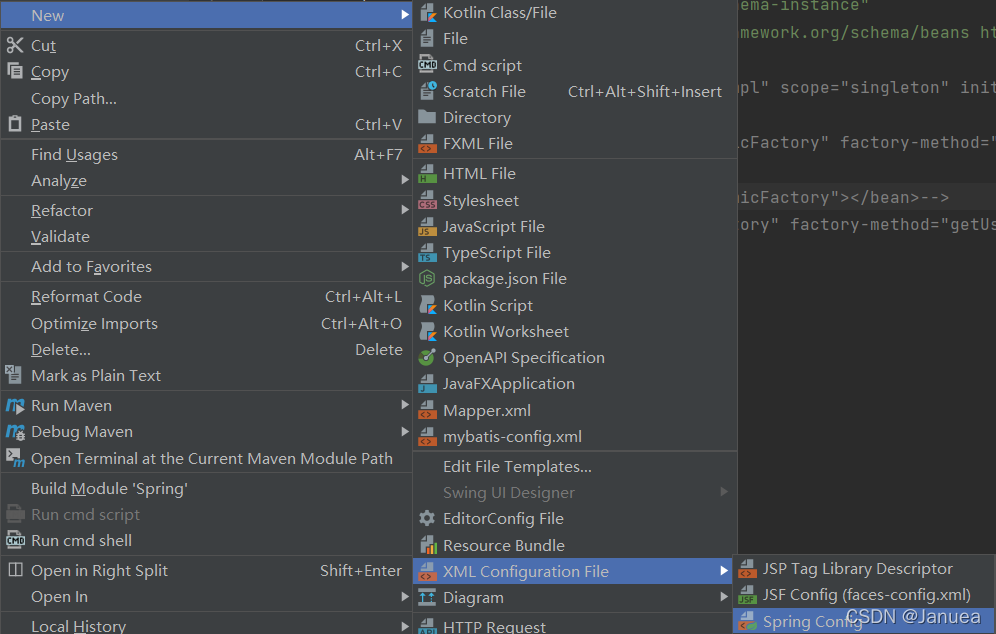The image size is (996, 634).
Task: Expand the Refactor submenu arrow
Action: 405,210
